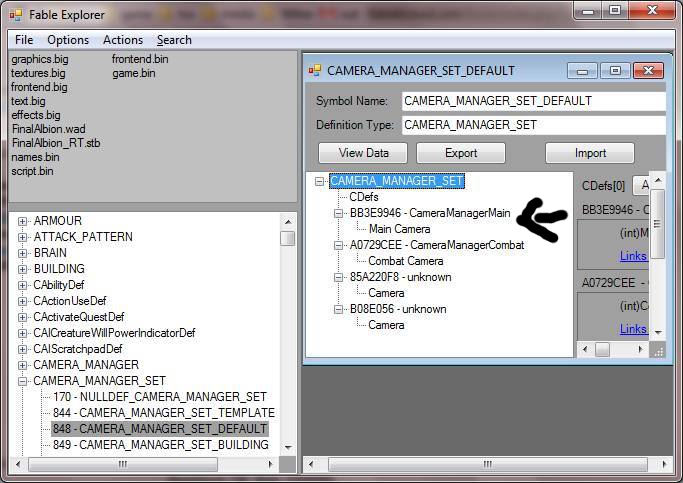Open the File menu
Viewport: 683px width, 483px height.
click(x=24, y=40)
